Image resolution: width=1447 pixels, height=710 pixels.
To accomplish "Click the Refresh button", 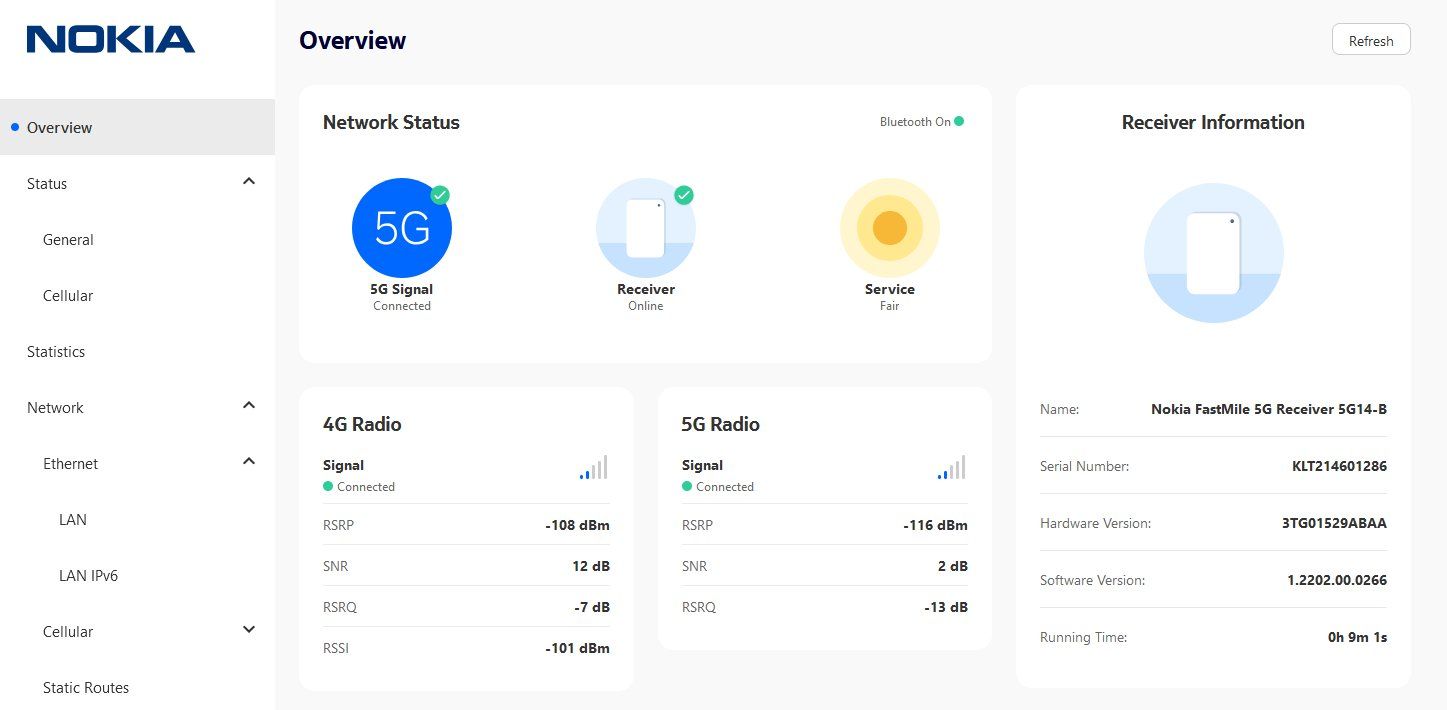I will [x=1371, y=40].
